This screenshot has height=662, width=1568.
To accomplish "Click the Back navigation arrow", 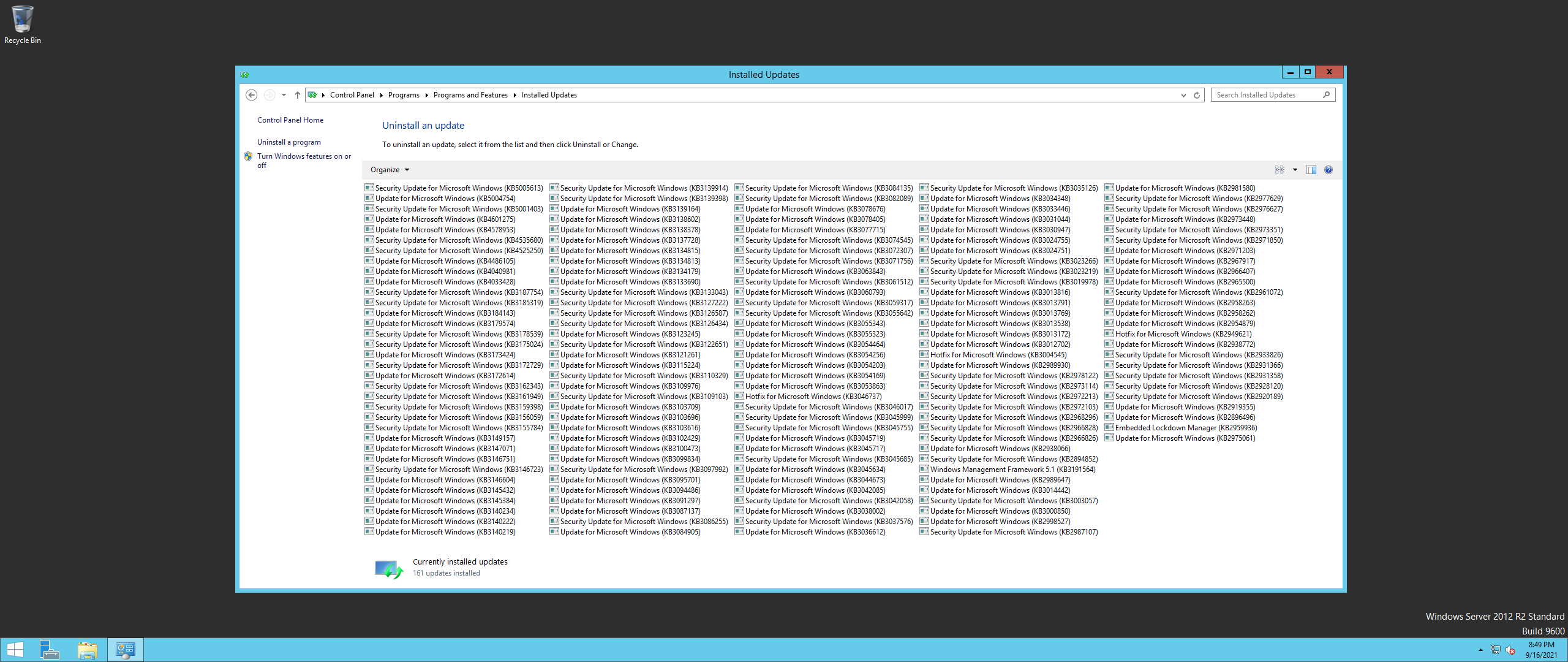I will (251, 95).
